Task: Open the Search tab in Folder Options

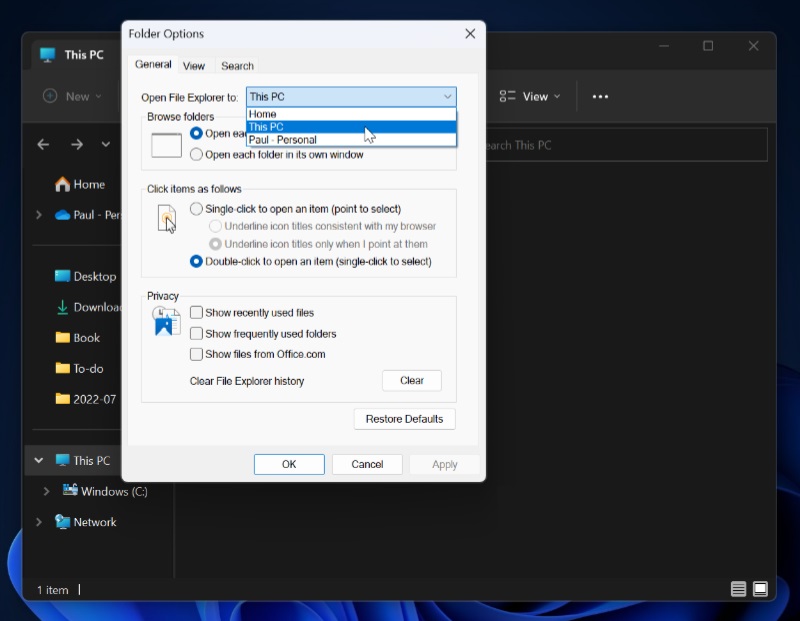Action: [x=237, y=66]
